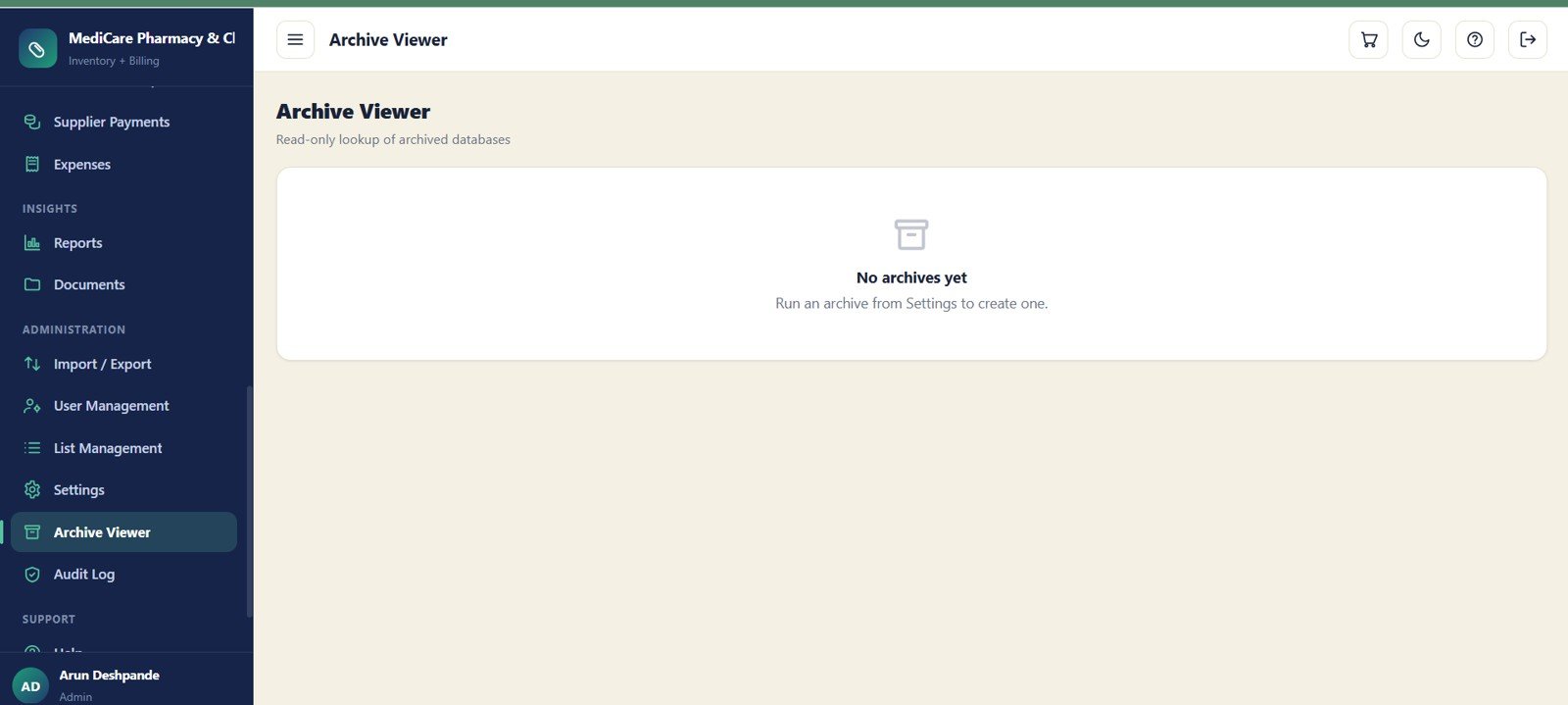Click the Archive Viewer title in top bar
This screenshot has width=1568, height=705.
point(388,40)
